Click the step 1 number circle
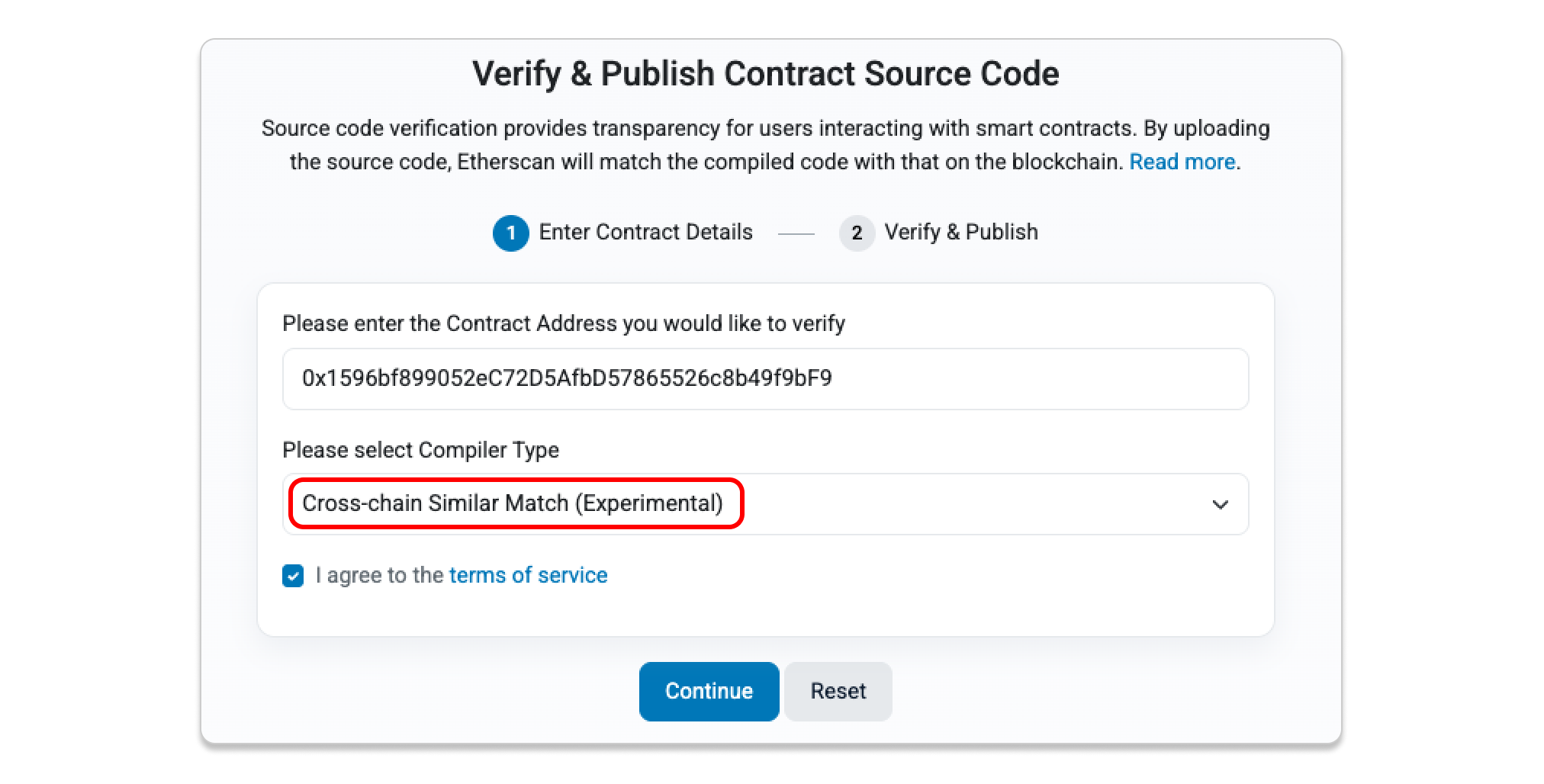 (x=510, y=233)
